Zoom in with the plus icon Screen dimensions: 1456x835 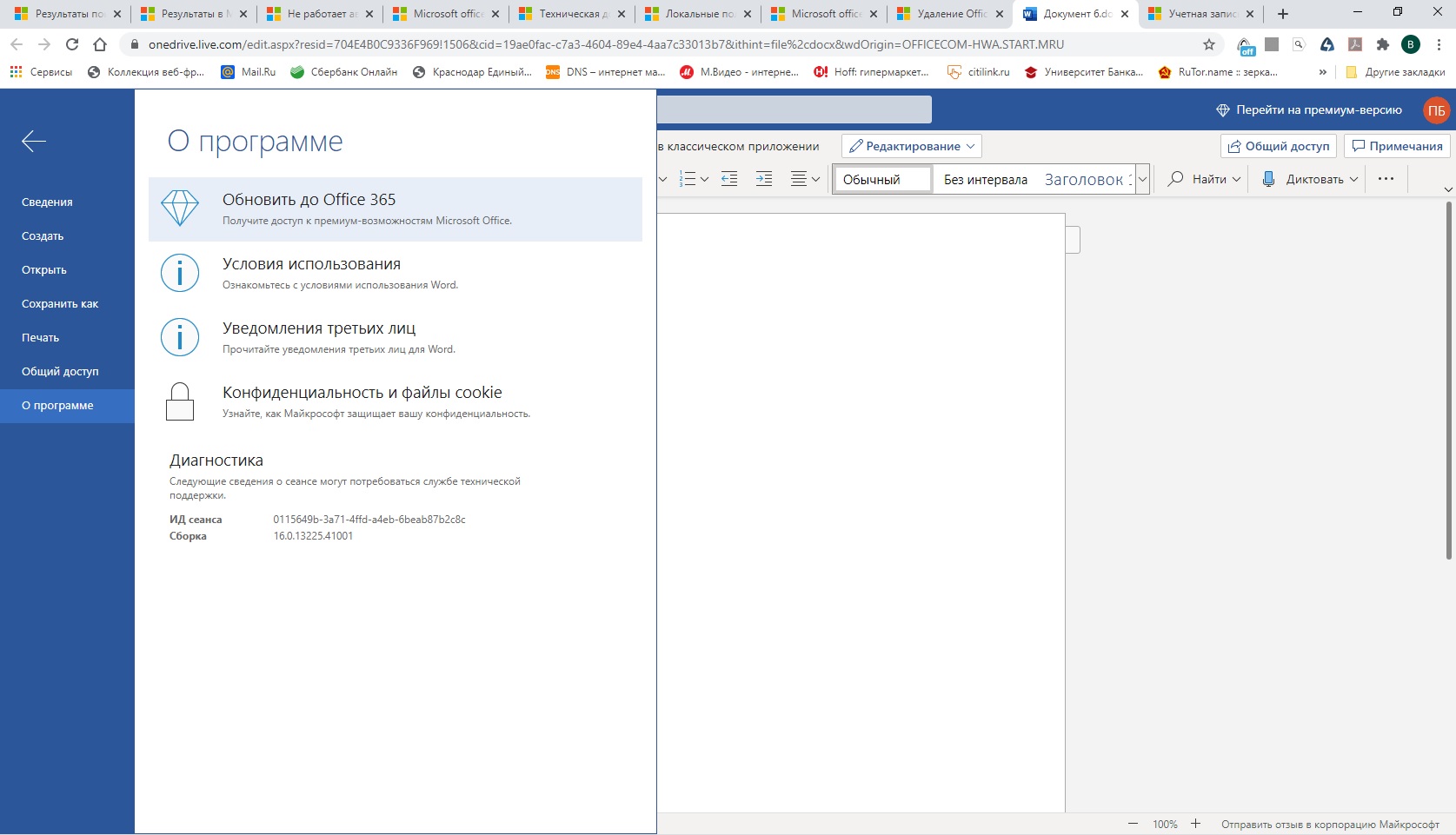(x=1195, y=824)
